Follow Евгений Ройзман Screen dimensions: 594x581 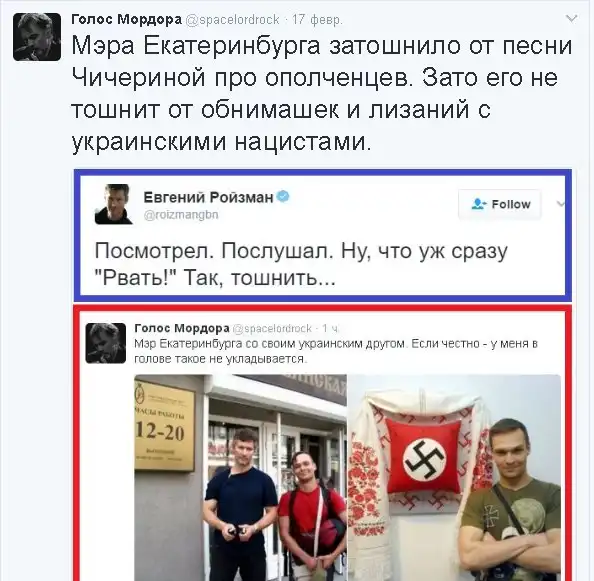tap(500, 204)
